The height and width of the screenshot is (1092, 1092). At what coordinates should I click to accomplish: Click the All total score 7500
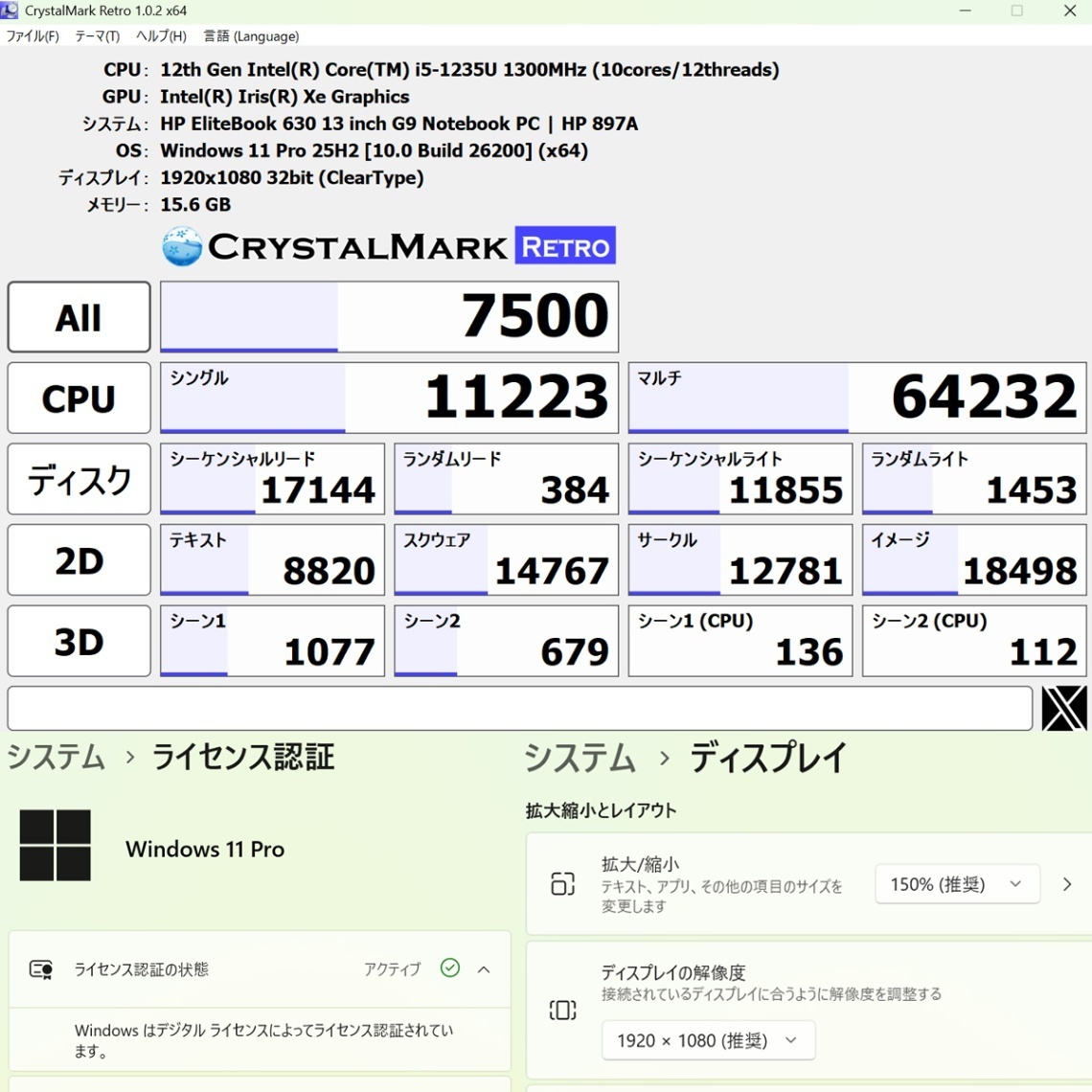(389, 317)
